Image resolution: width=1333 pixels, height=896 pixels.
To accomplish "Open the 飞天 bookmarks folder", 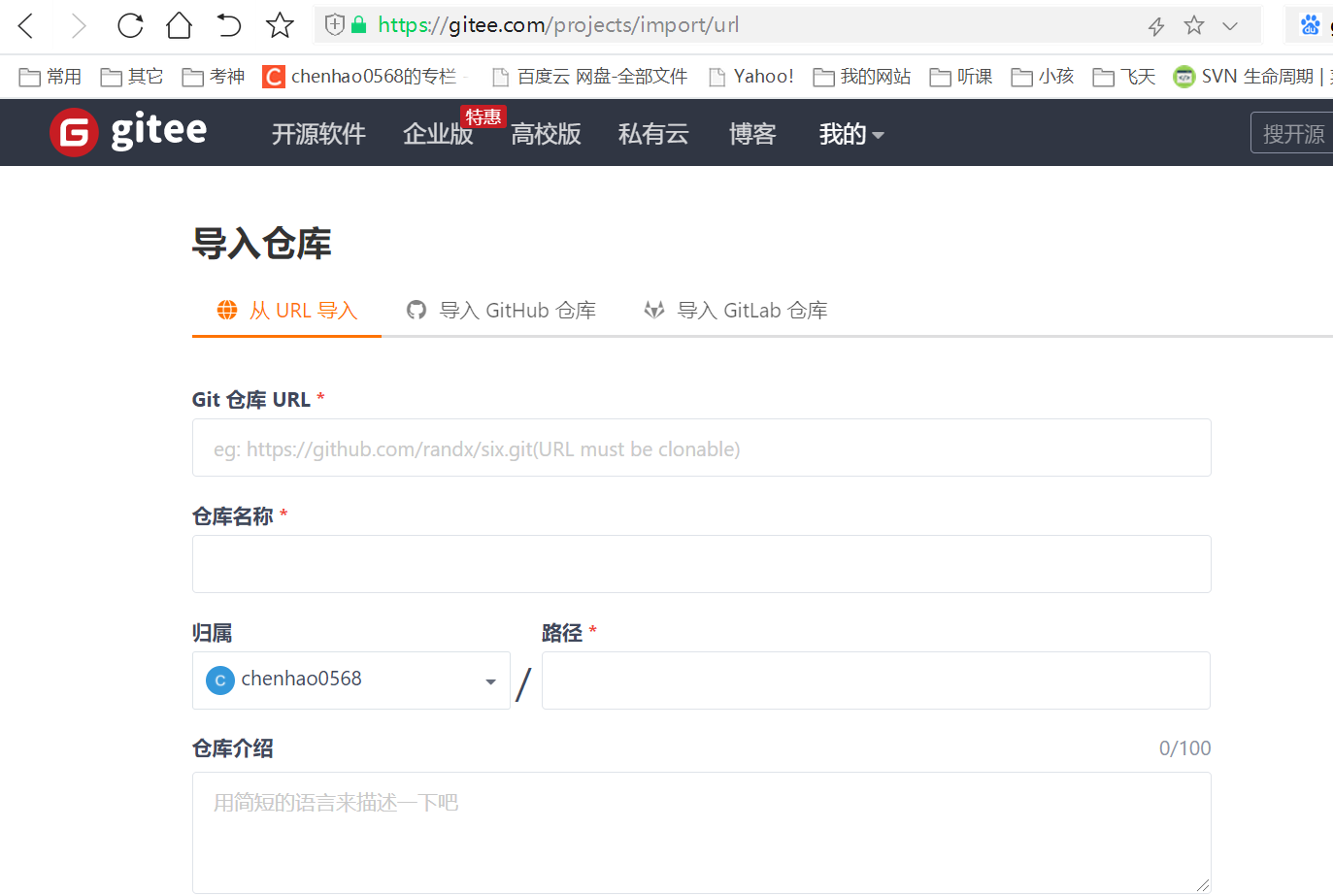I will 1124,77.
